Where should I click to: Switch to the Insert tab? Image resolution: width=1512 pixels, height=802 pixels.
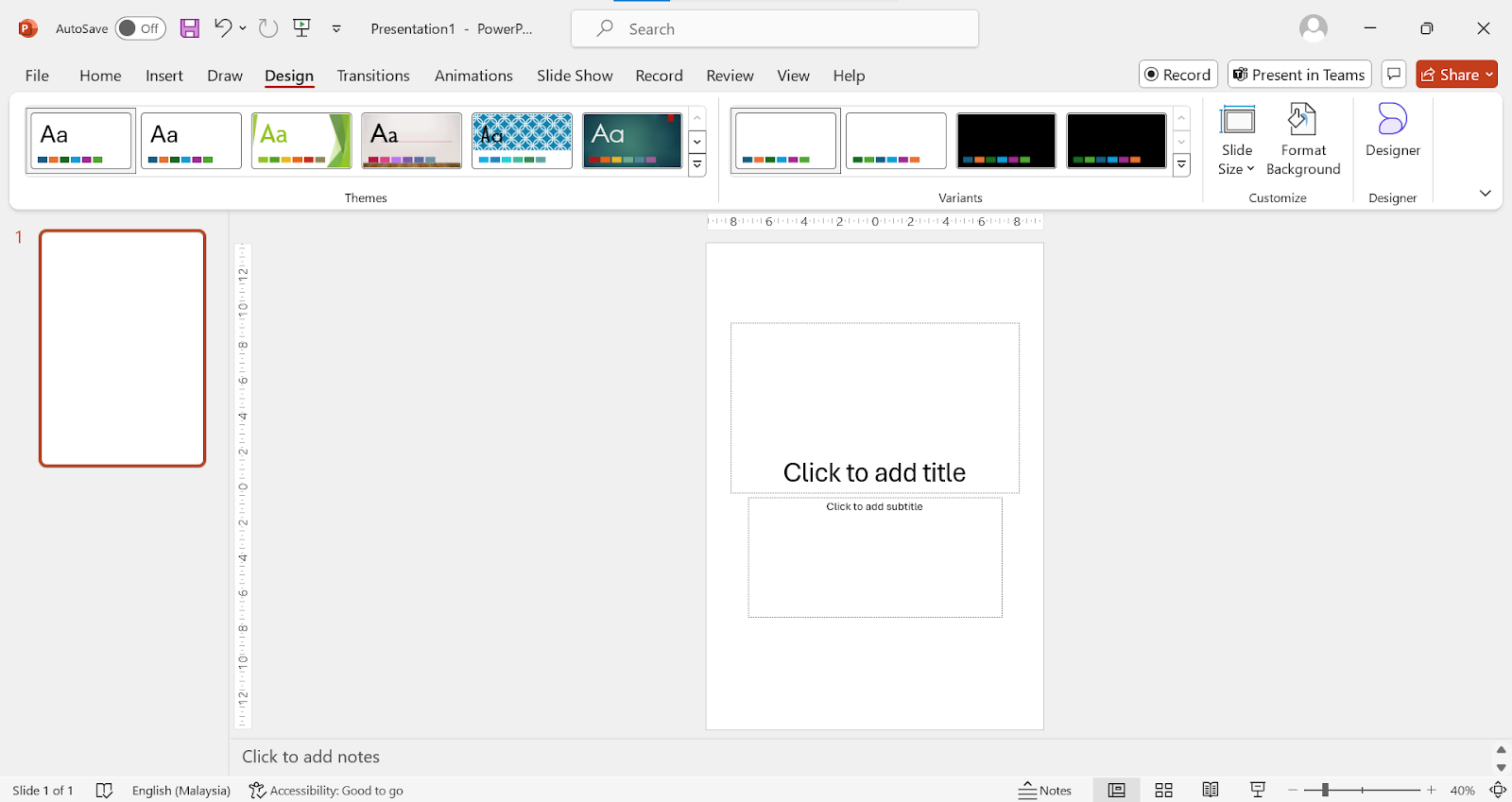click(164, 76)
